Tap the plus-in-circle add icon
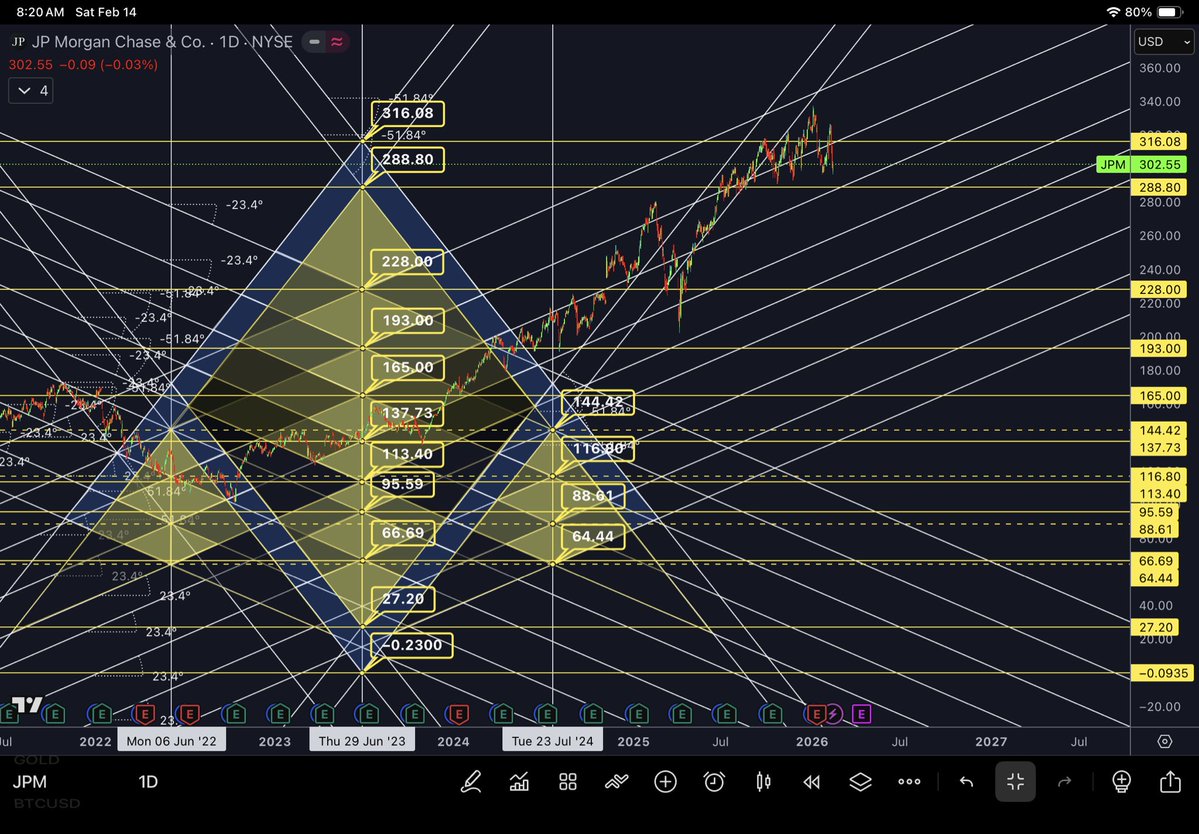Viewport: 1199px width, 834px height. point(665,781)
